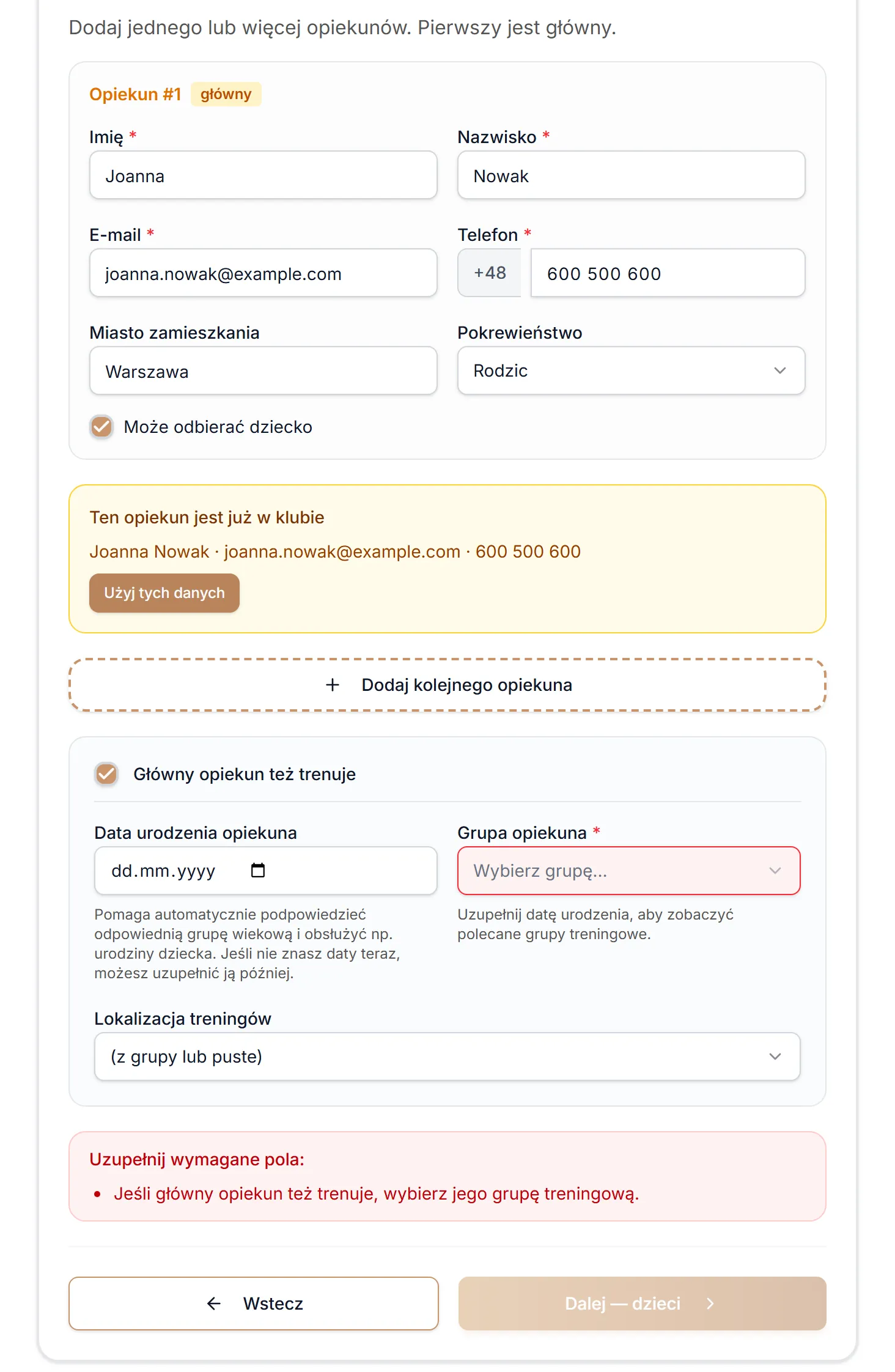This screenshot has width=895, height=1372.
Task: Click the Nazwisko field containing Nowak
Action: (x=631, y=175)
